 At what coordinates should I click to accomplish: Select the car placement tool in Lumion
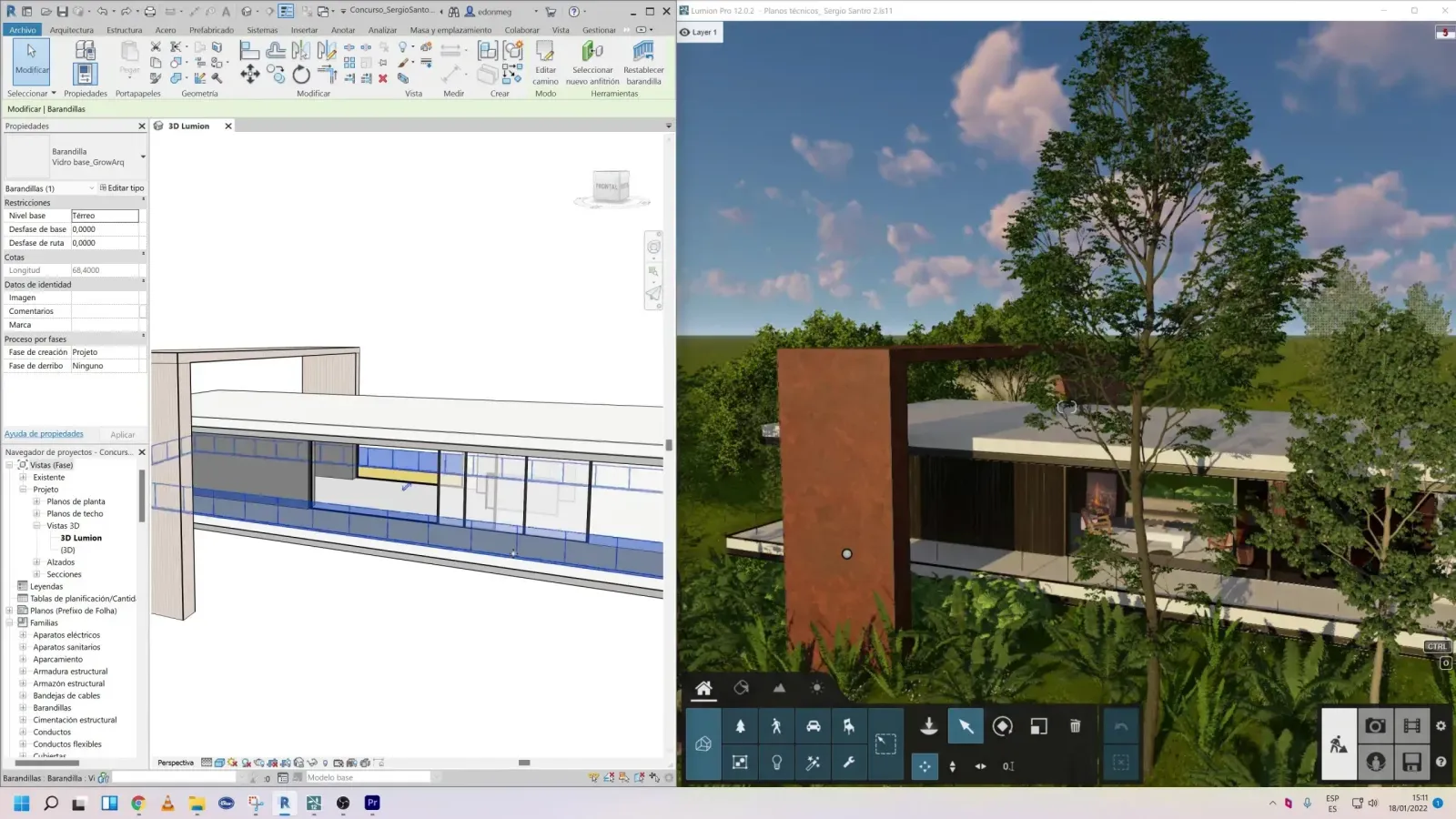pyautogui.click(x=813, y=725)
